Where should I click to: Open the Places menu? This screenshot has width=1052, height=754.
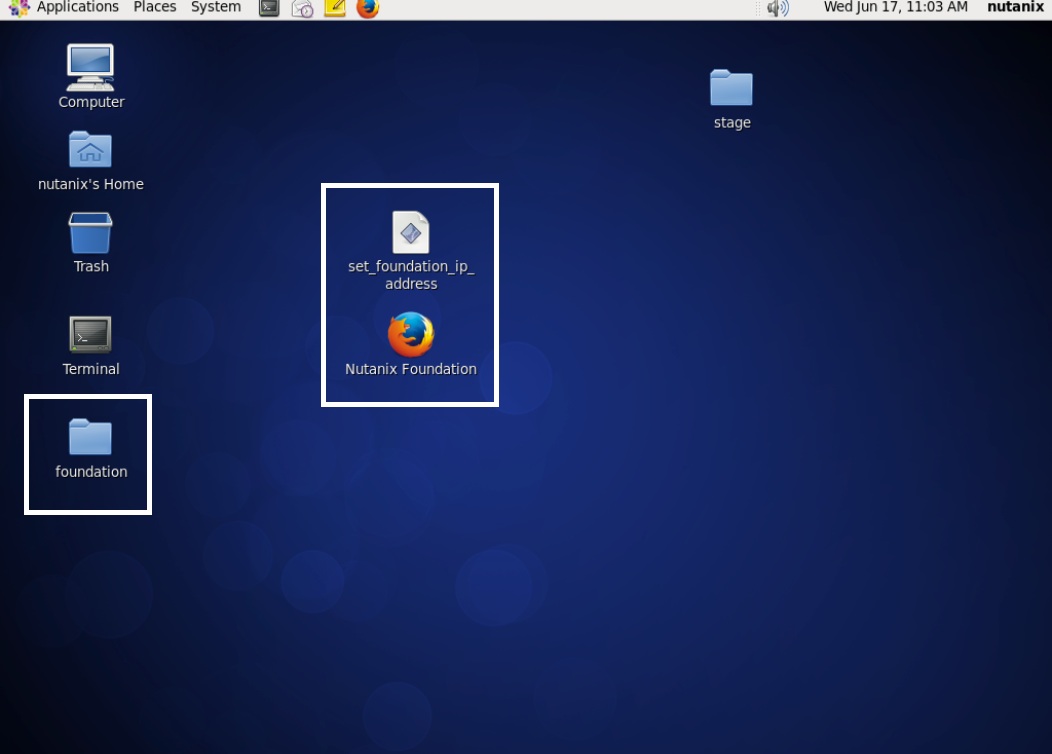coord(155,7)
